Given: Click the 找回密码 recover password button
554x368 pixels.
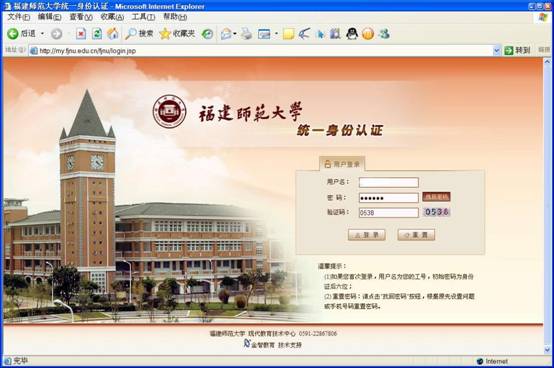Looking at the screenshot, I should (x=436, y=197).
